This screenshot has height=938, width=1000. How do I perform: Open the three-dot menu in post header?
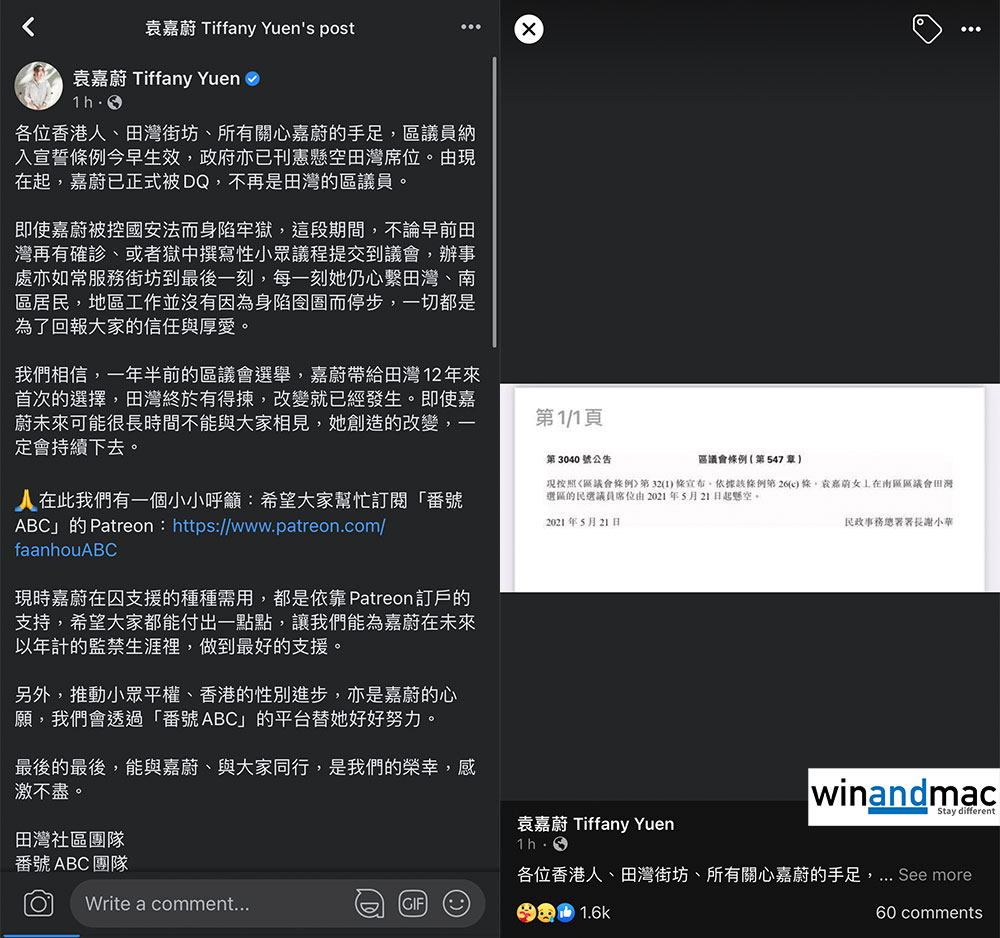[x=470, y=27]
